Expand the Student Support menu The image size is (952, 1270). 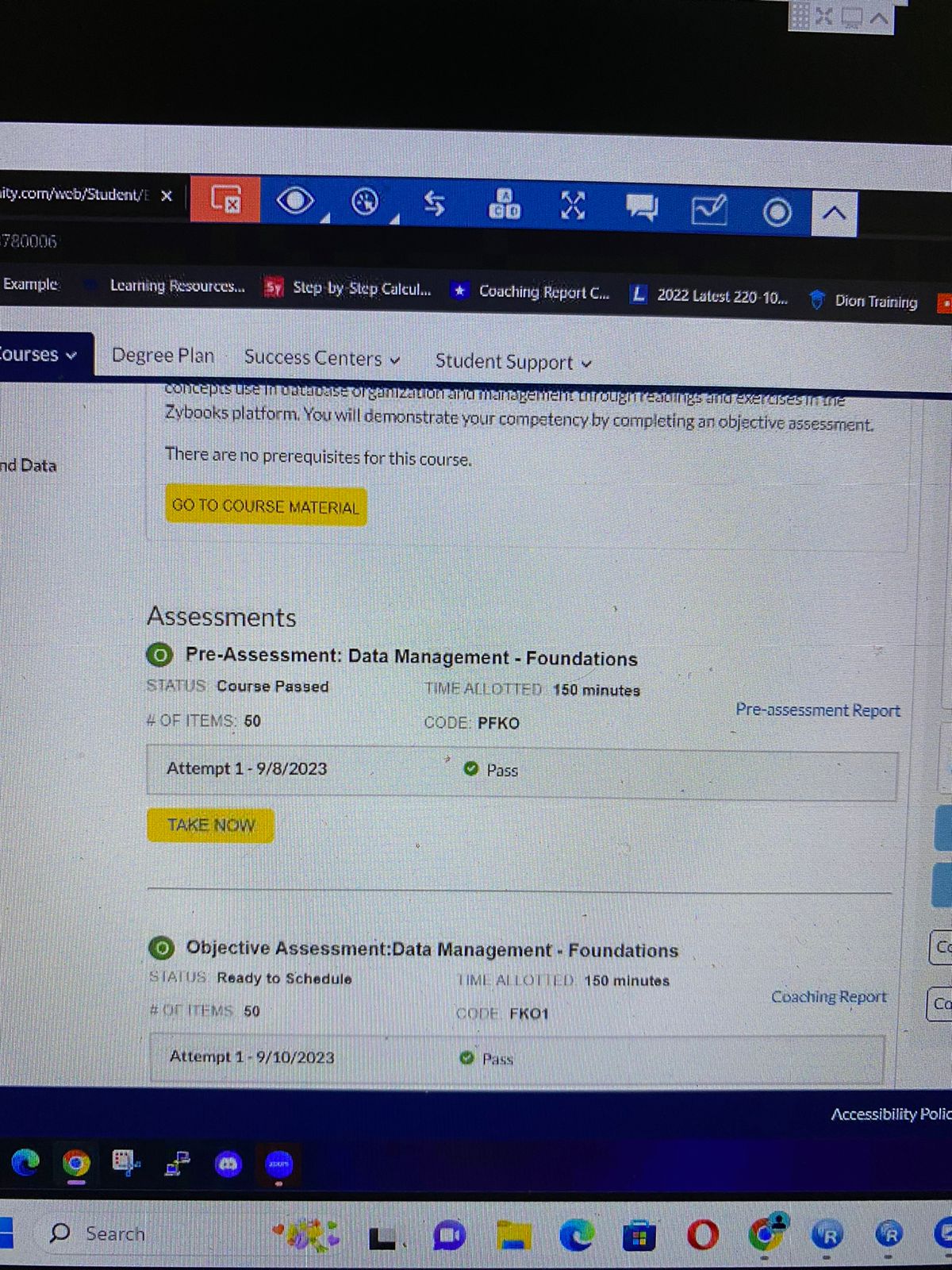(513, 362)
